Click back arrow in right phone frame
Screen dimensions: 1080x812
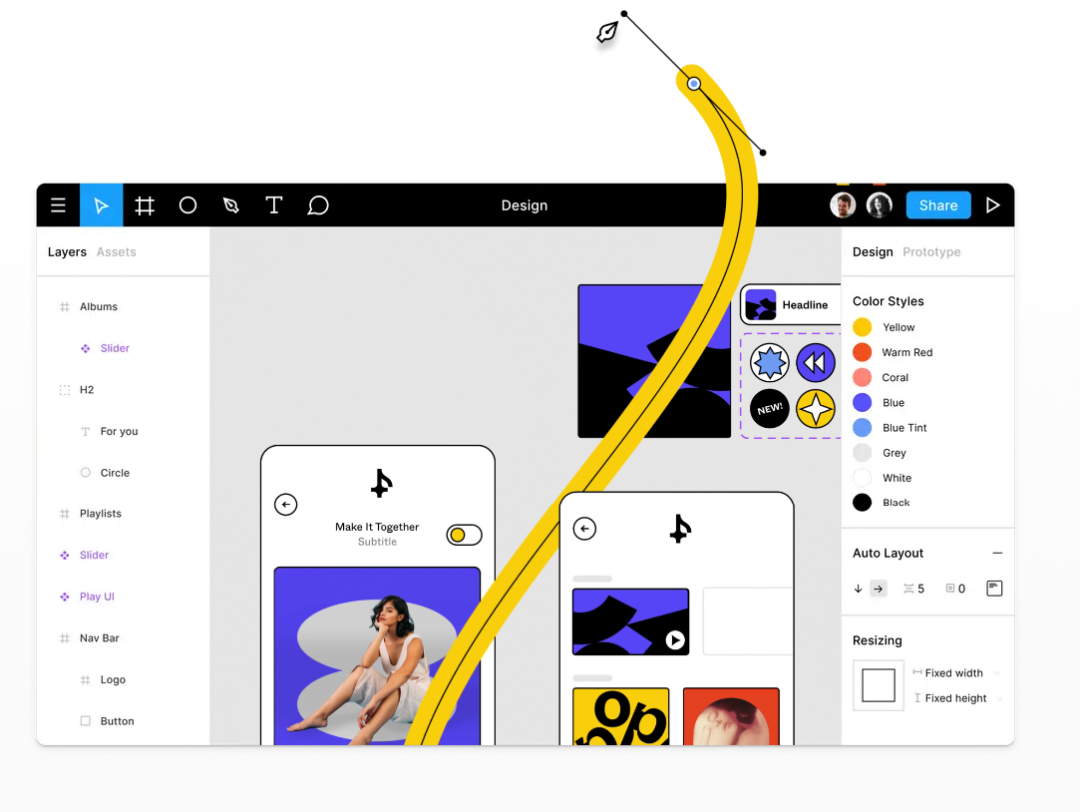pos(584,529)
